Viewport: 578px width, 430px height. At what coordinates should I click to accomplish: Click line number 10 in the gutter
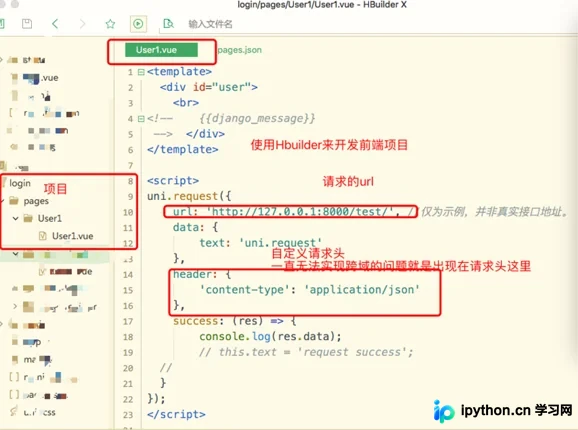point(128,213)
